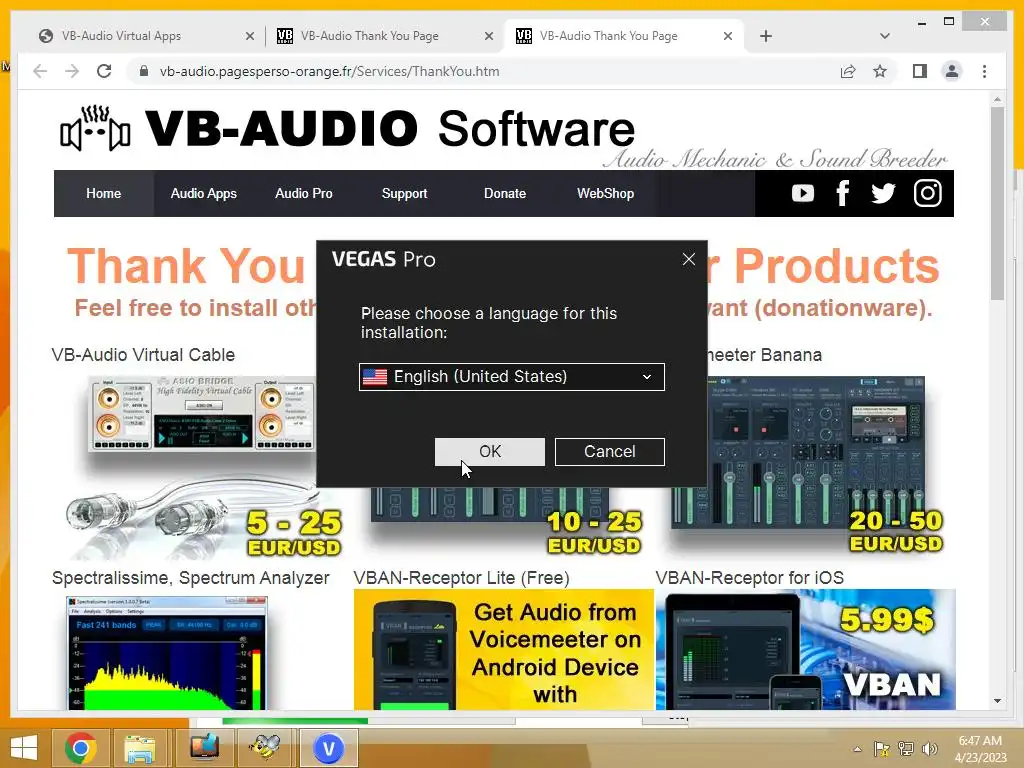Click OK in the VEGAS Pro dialog
Screen dimensions: 1024x768
tap(490, 451)
